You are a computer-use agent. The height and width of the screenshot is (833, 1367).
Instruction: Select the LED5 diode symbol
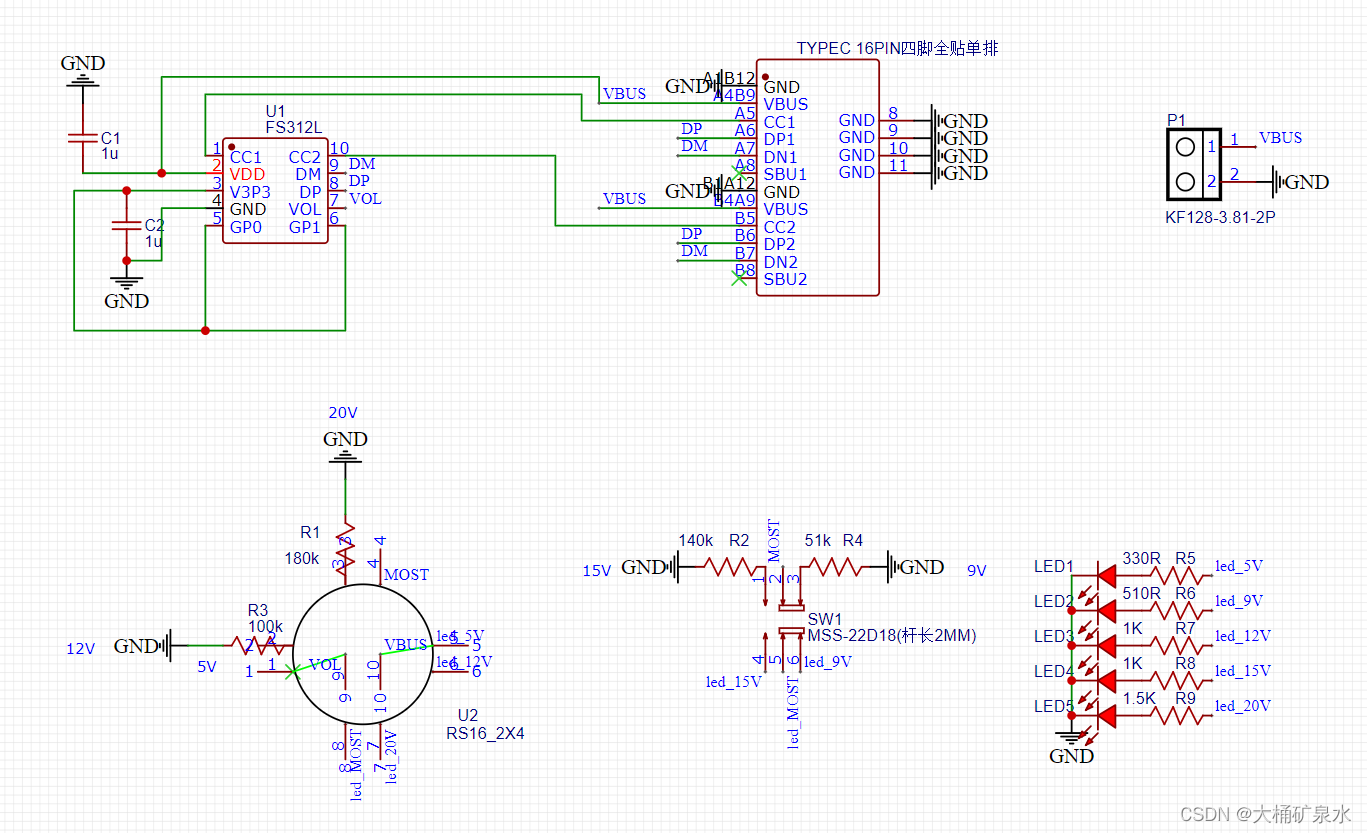pyautogui.click(x=1106, y=715)
